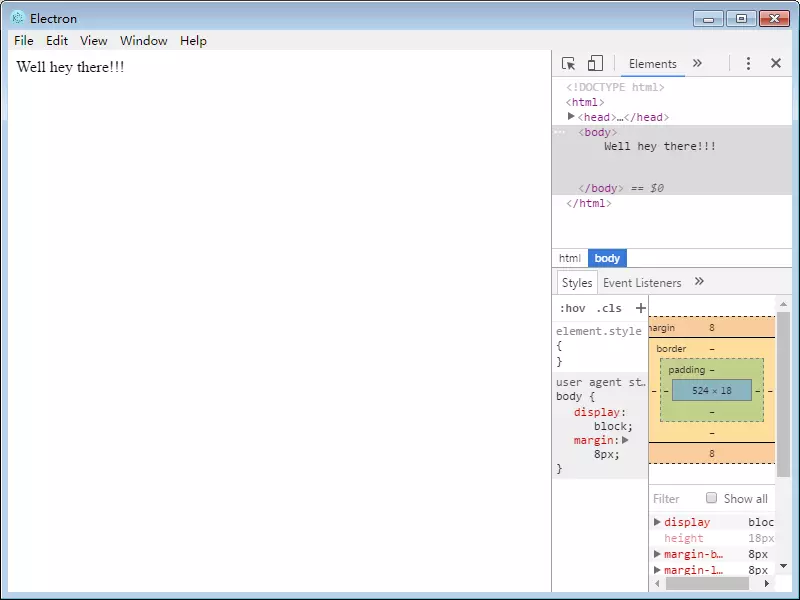Viewport: 800px width, 600px height.
Task: Activate the inspect element picker icon
Action: pyautogui.click(x=568, y=64)
